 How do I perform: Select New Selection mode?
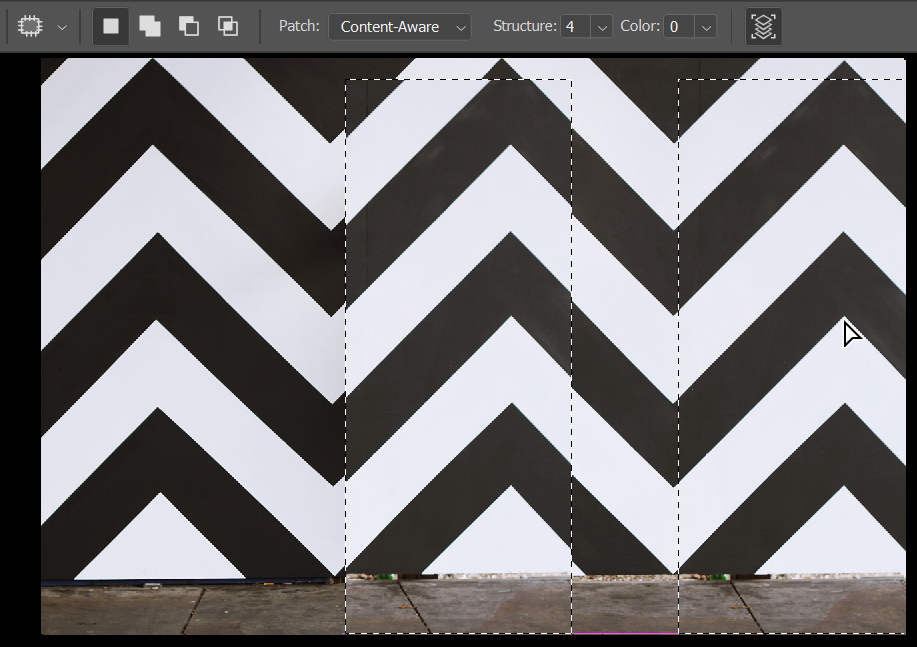point(111,27)
